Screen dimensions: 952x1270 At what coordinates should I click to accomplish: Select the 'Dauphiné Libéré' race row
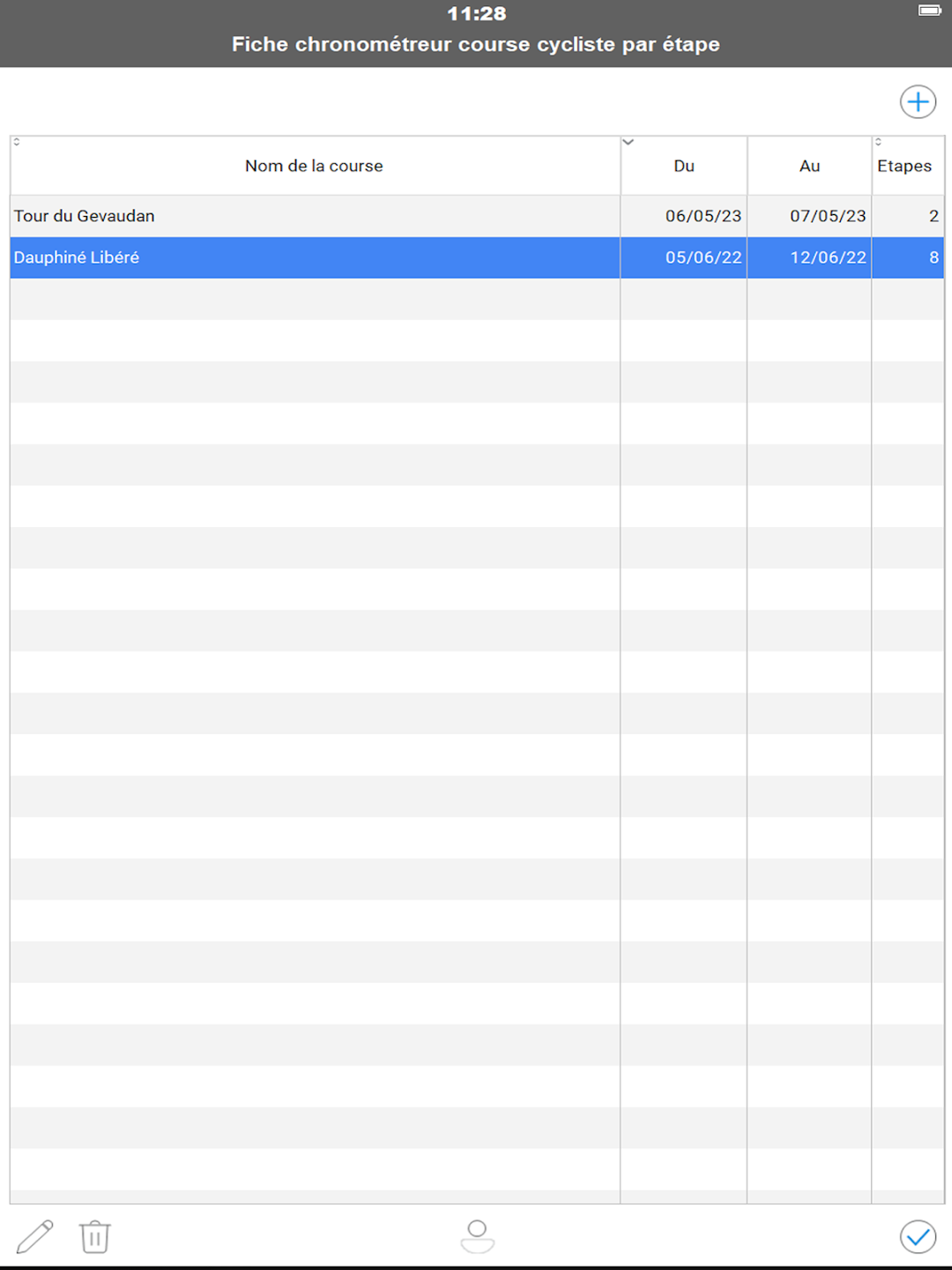[x=477, y=257]
